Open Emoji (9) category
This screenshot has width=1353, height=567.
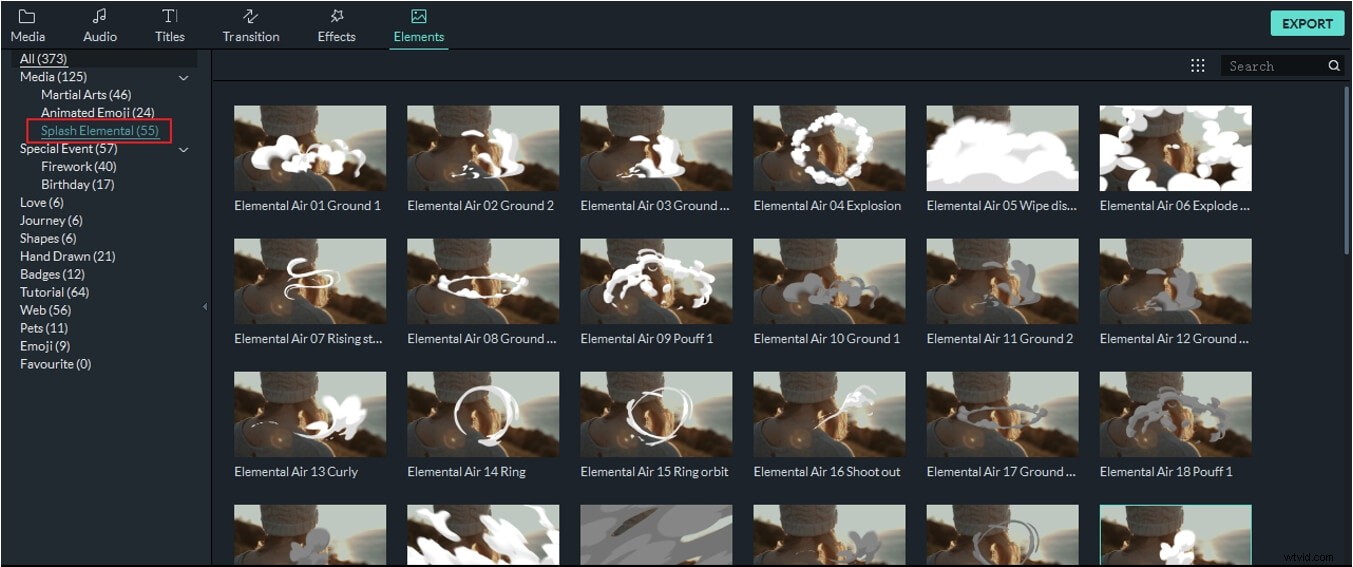pyautogui.click(x=45, y=347)
